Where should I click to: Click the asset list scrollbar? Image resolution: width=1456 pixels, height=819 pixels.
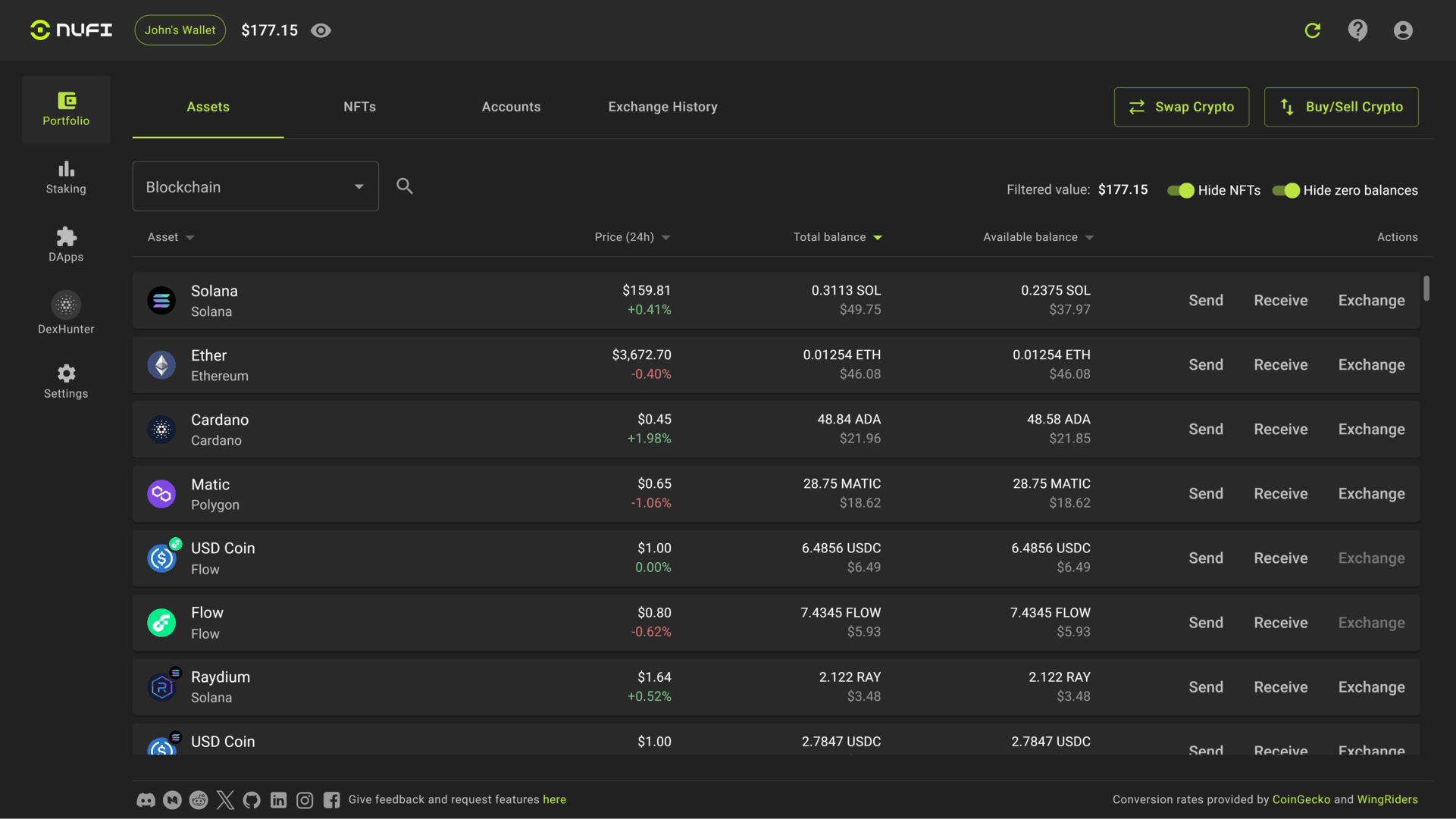(x=1426, y=289)
